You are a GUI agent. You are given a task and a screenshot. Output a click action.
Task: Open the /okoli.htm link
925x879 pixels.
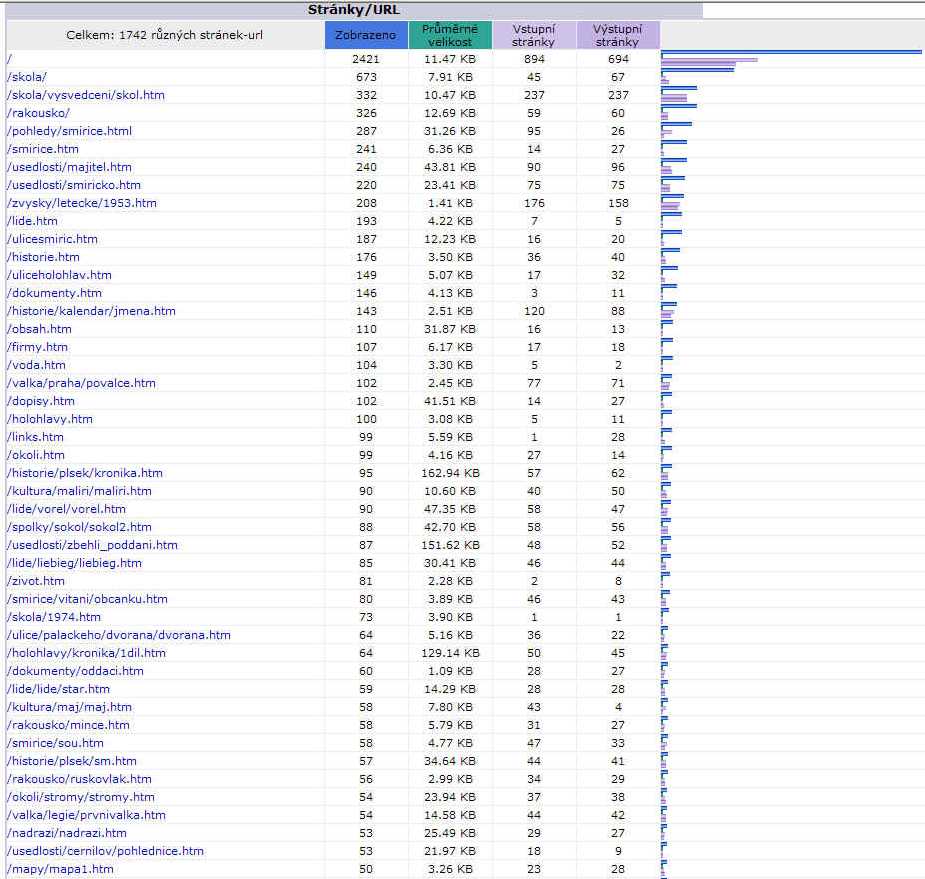(x=35, y=455)
